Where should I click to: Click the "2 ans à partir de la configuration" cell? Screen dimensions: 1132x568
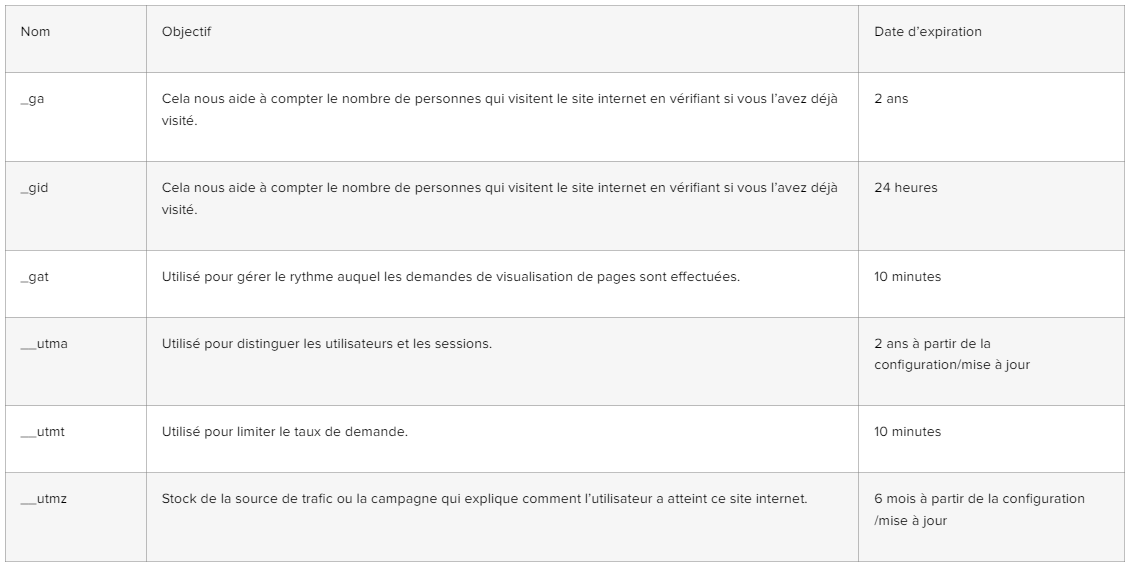pyautogui.click(x=951, y=354)
